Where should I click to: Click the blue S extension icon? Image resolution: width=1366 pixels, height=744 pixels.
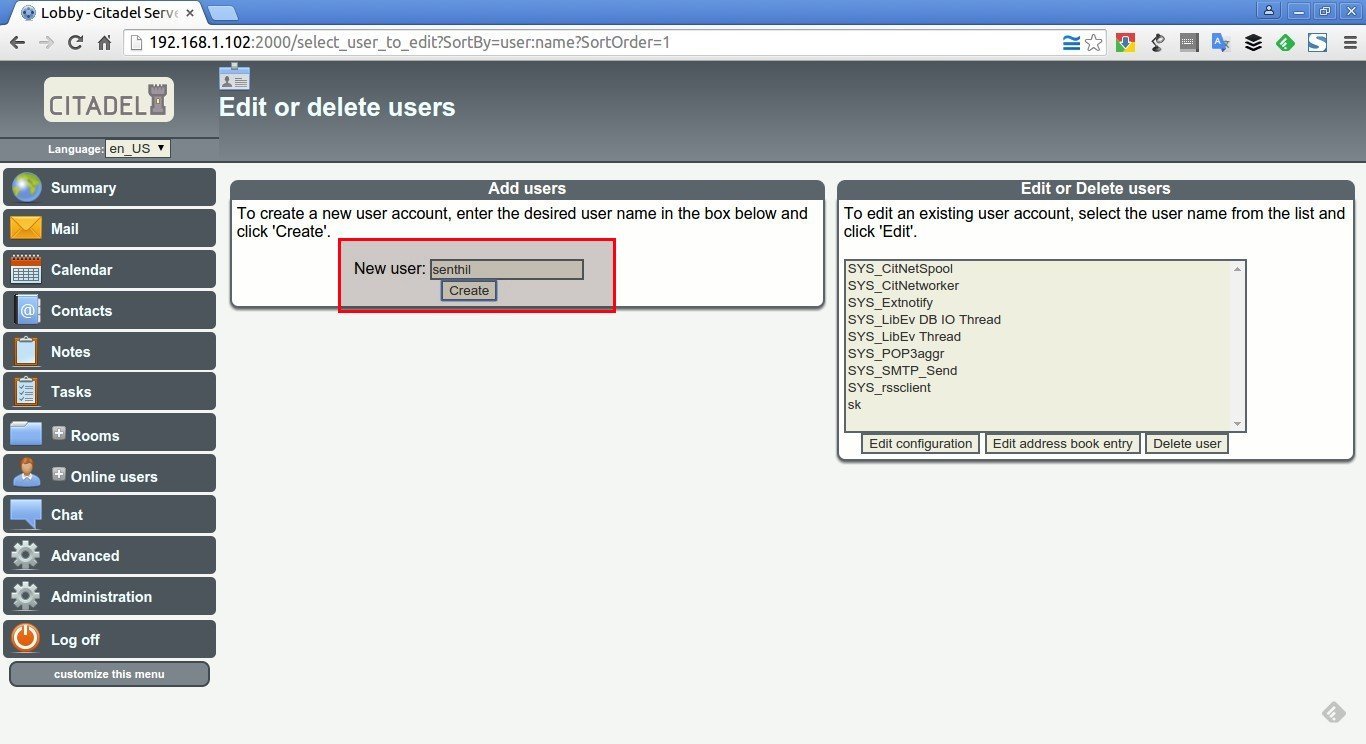coord(1317,43)
